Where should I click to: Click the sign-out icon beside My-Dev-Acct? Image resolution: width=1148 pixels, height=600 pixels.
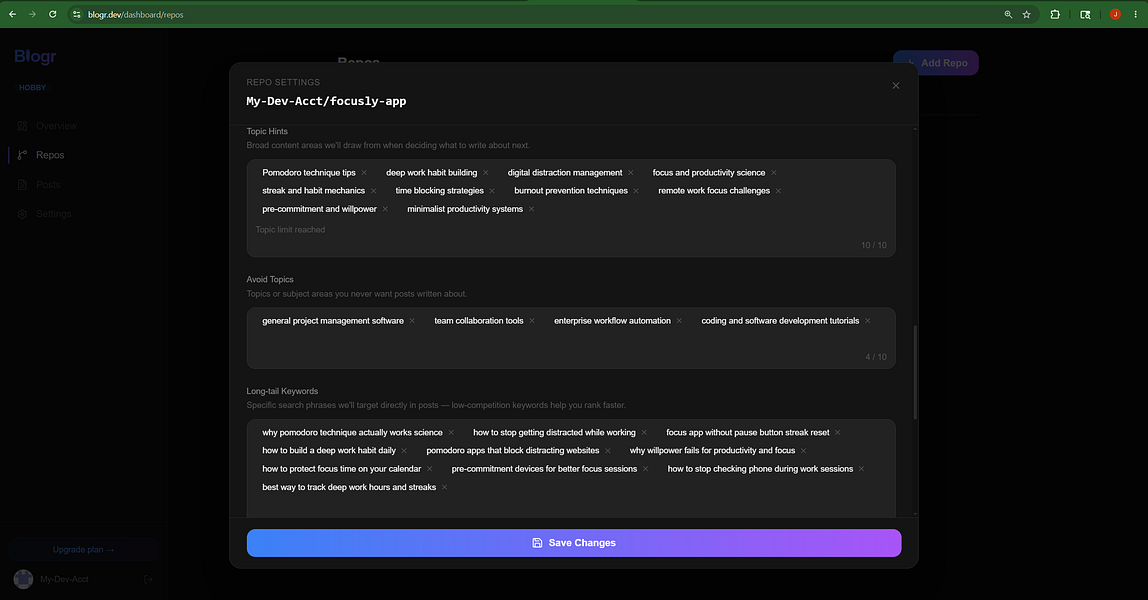[149, 580]
